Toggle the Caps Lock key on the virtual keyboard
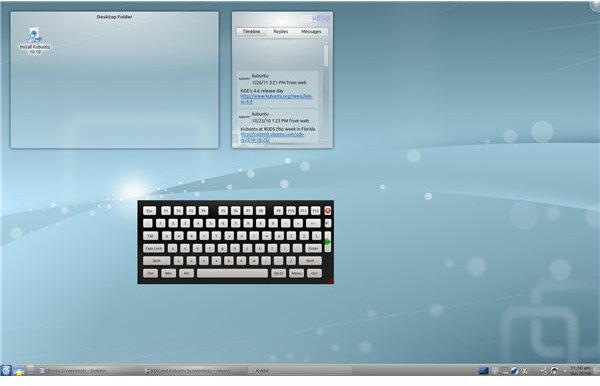Viewport: 600px width, 386px height. (x=153, y=248)
